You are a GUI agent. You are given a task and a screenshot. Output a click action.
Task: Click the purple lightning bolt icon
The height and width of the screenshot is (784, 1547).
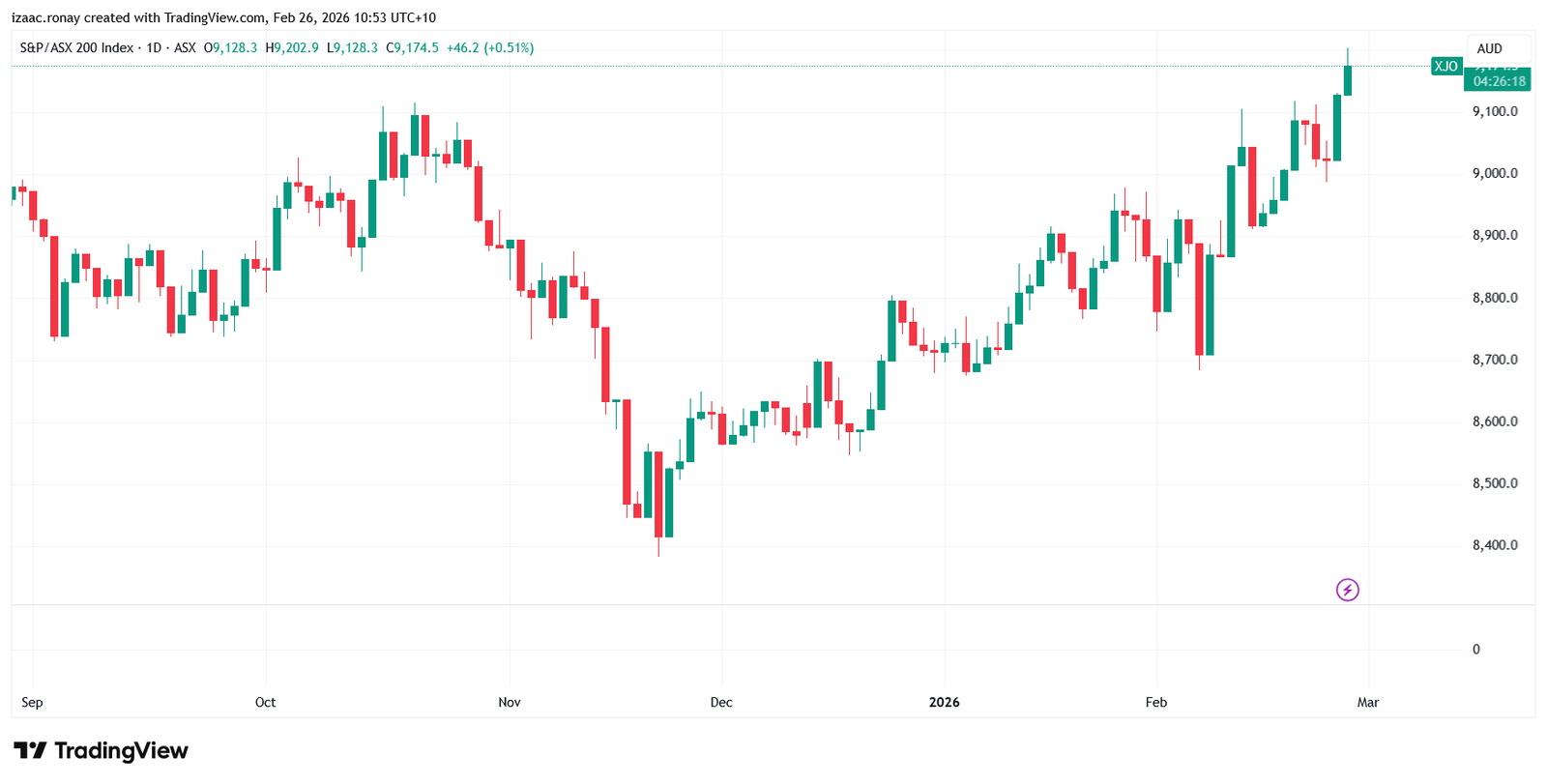click(1347, 590)
